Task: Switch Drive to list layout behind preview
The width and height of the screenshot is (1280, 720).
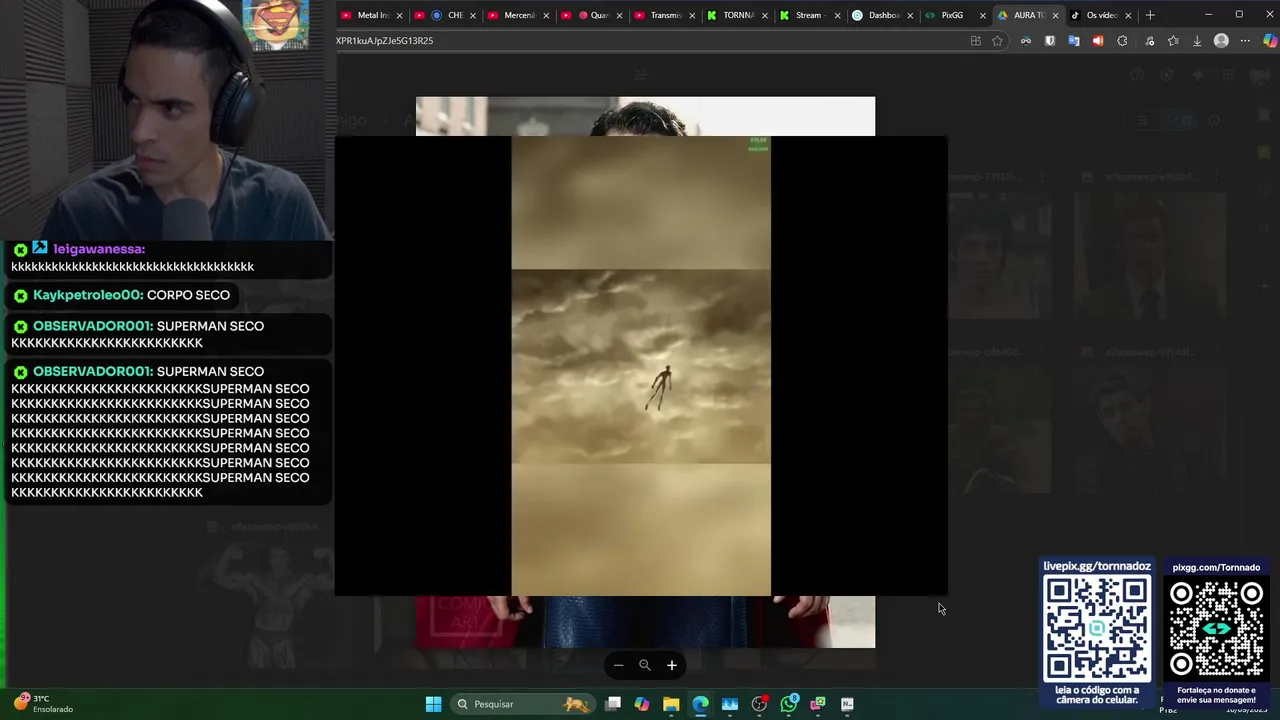Action: tap(1142, 120)
